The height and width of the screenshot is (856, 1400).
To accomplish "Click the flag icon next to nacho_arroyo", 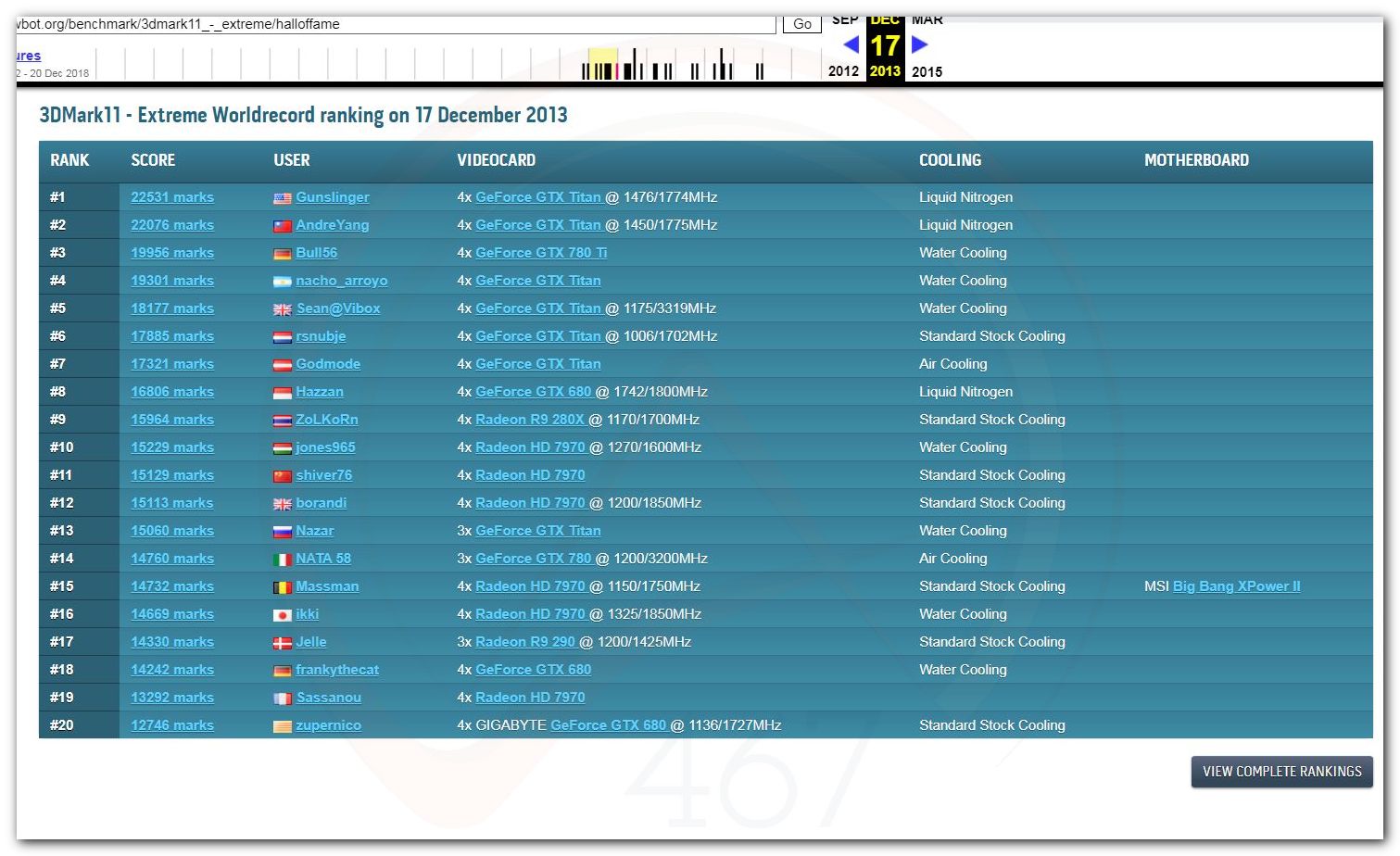I will point(283,282).
